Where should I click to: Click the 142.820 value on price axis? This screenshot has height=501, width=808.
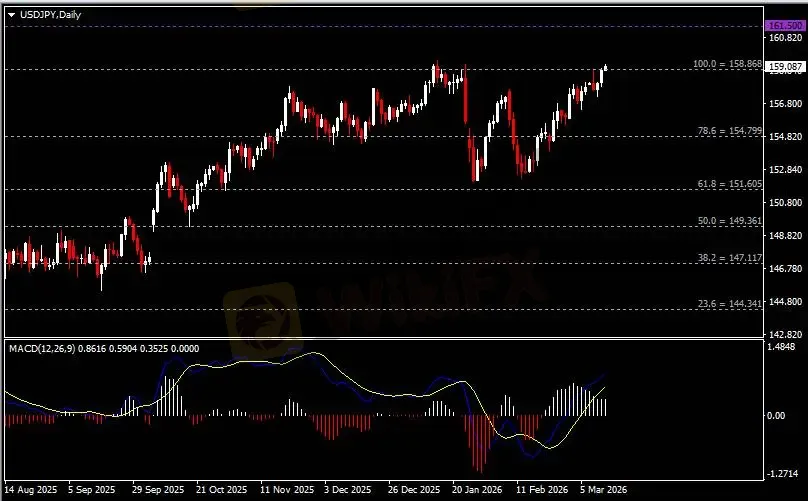coord(786,334)
